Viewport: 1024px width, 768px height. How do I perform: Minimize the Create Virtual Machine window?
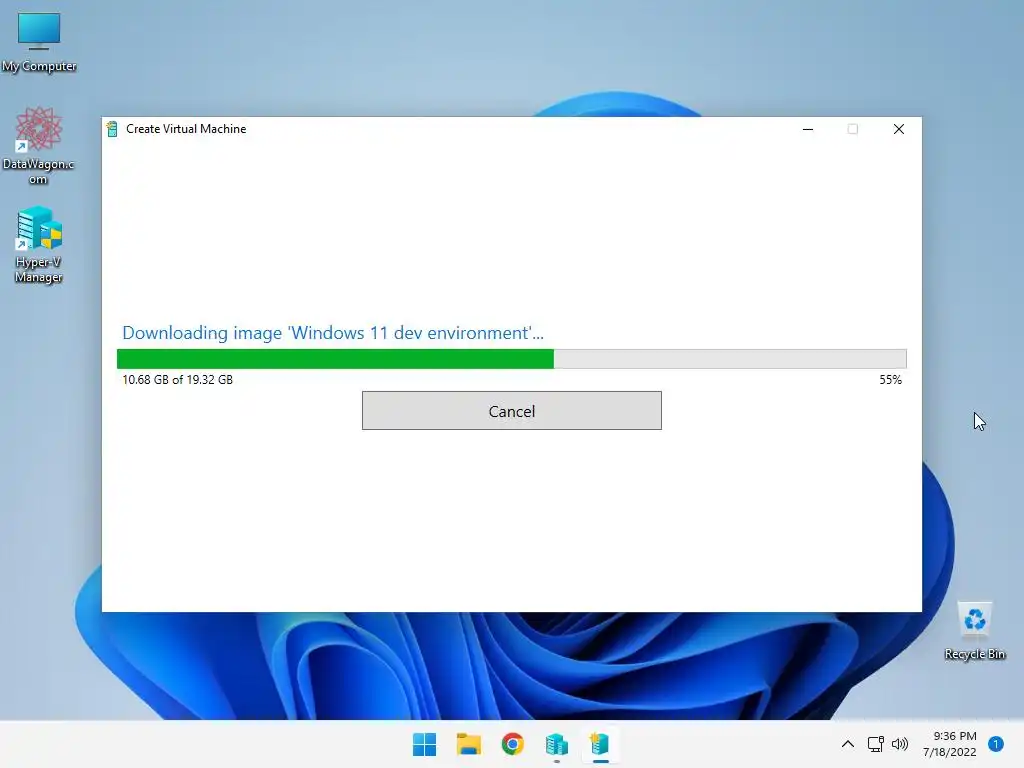coord(808,129)
